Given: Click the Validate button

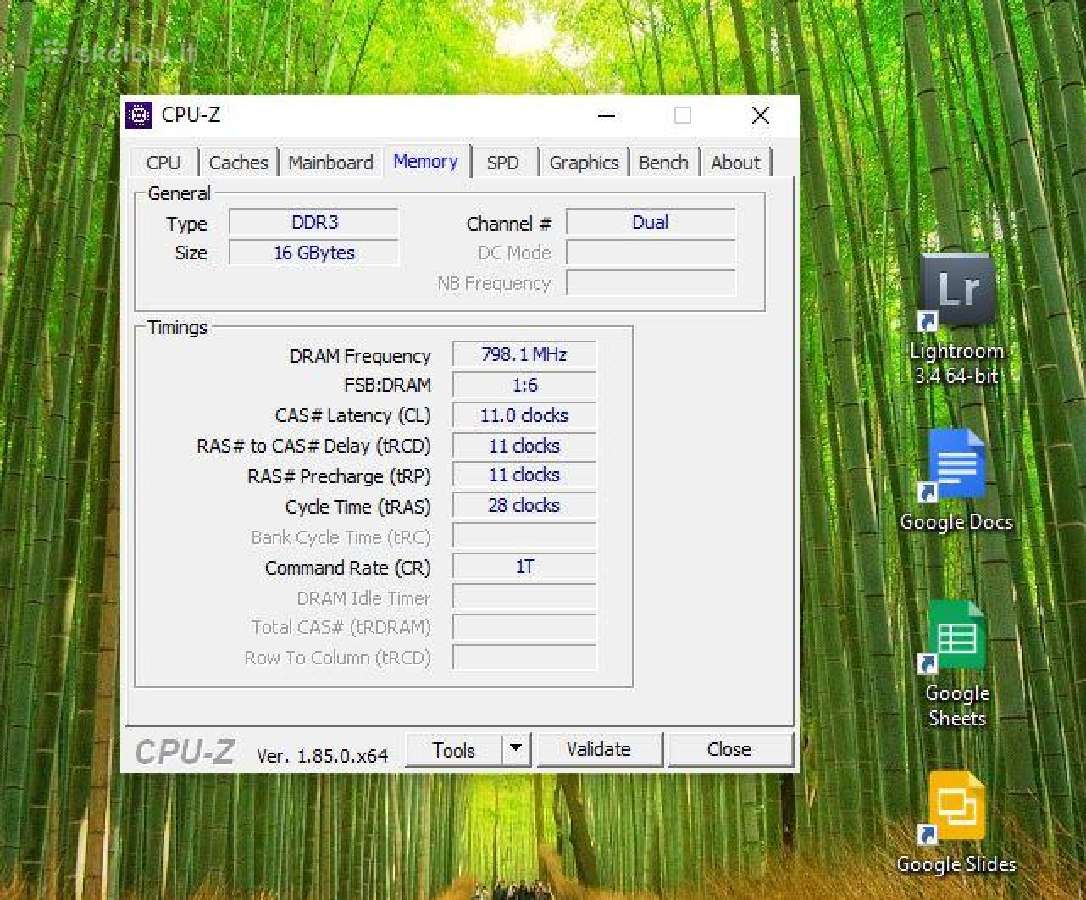Looking at the screenshot, I should [599, 750].
